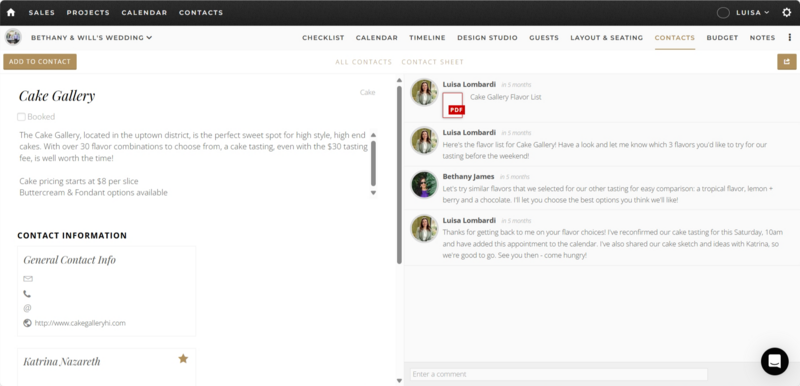This screenshot has height=386, width=800.
Task: Click the Bethany James commenter name
Action: 468,176
